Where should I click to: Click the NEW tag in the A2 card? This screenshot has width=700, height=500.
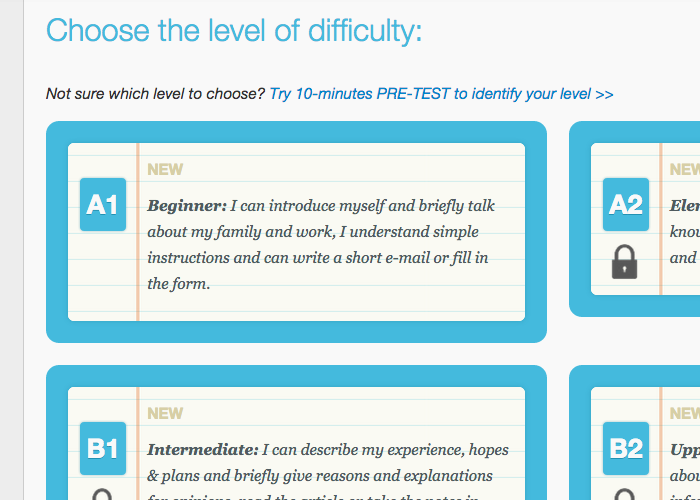click(x=685, y=169)
